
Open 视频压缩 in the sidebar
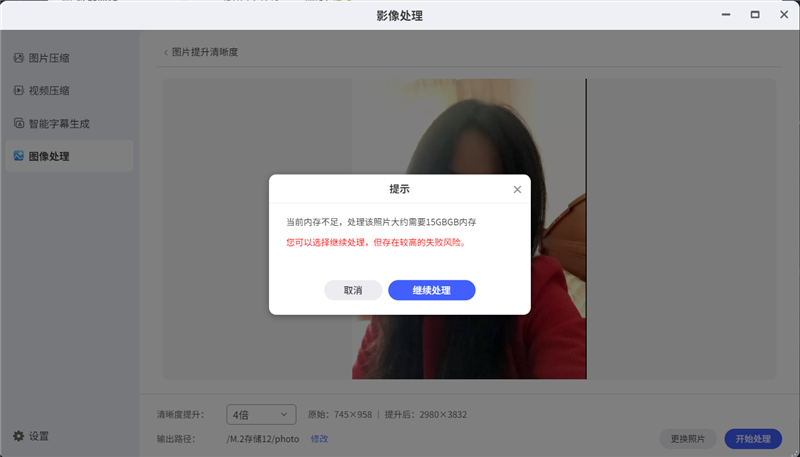[x=69, y=91]
